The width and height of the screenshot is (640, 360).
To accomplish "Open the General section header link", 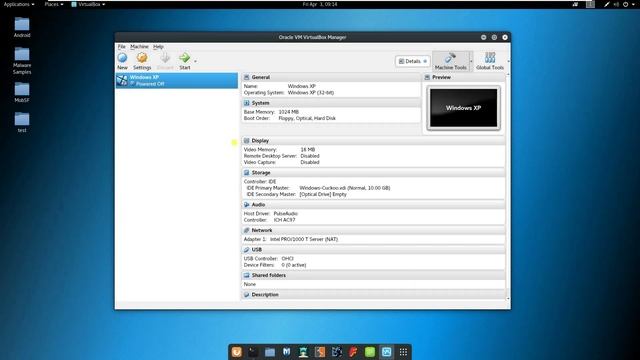I will click(260, 77).
